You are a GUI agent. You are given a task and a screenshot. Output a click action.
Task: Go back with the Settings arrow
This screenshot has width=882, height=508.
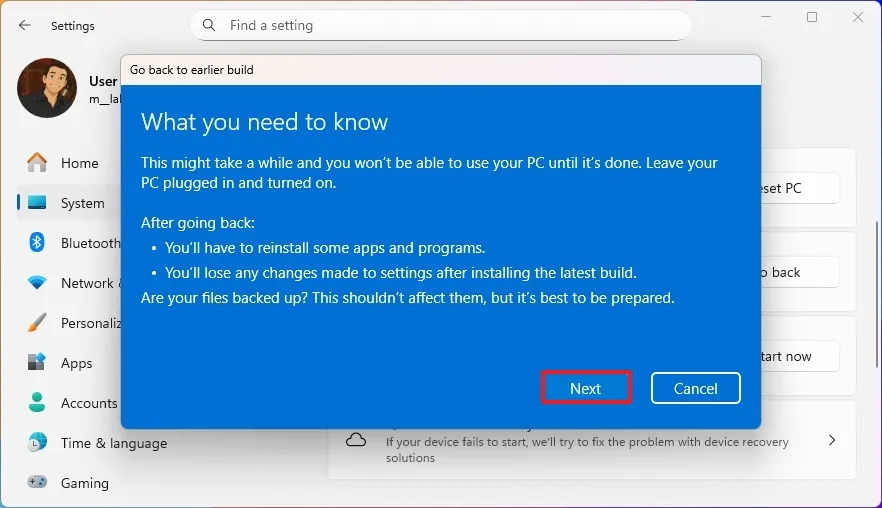click(x=24, y=25)
